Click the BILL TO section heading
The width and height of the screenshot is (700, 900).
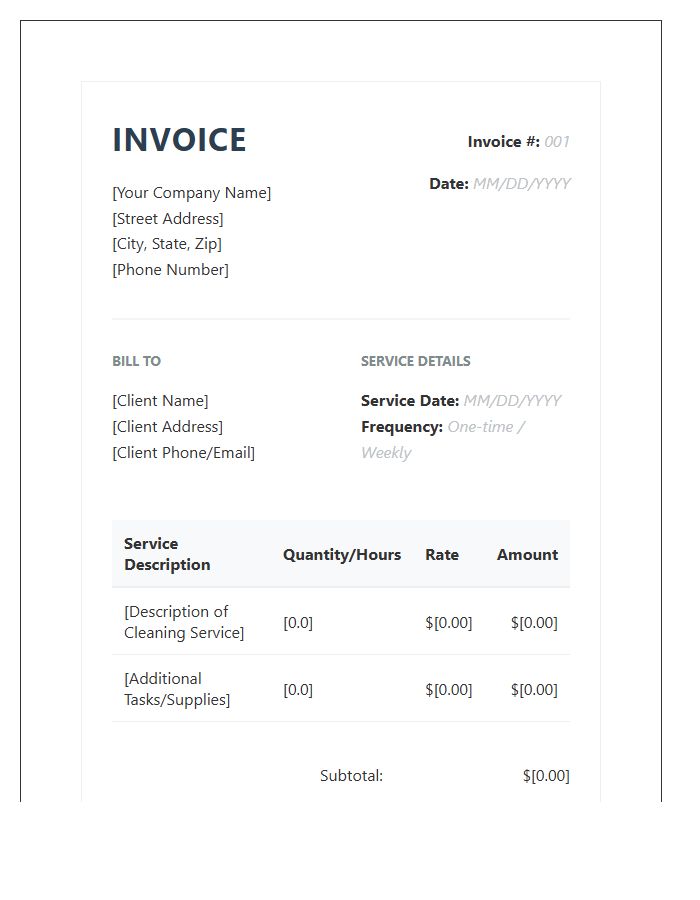137,361
